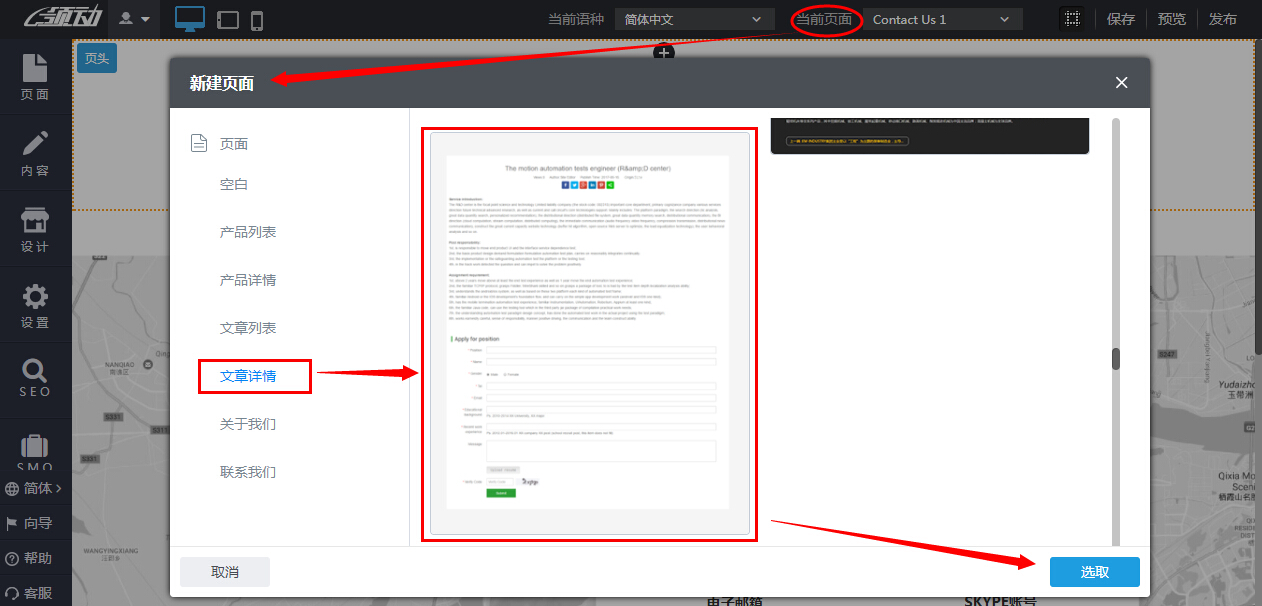Open the SEO search panel

tap(35, 378)
